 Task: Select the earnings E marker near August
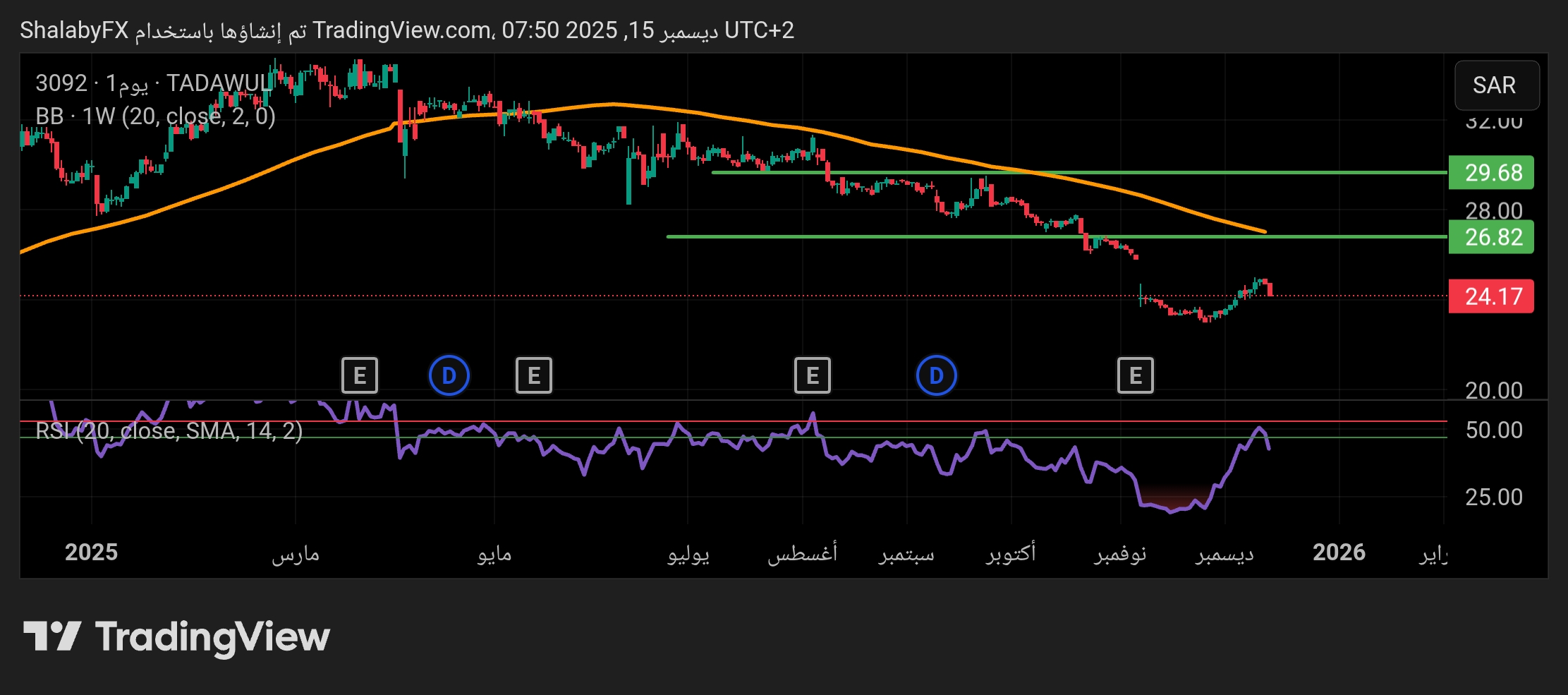pos(812,375)
